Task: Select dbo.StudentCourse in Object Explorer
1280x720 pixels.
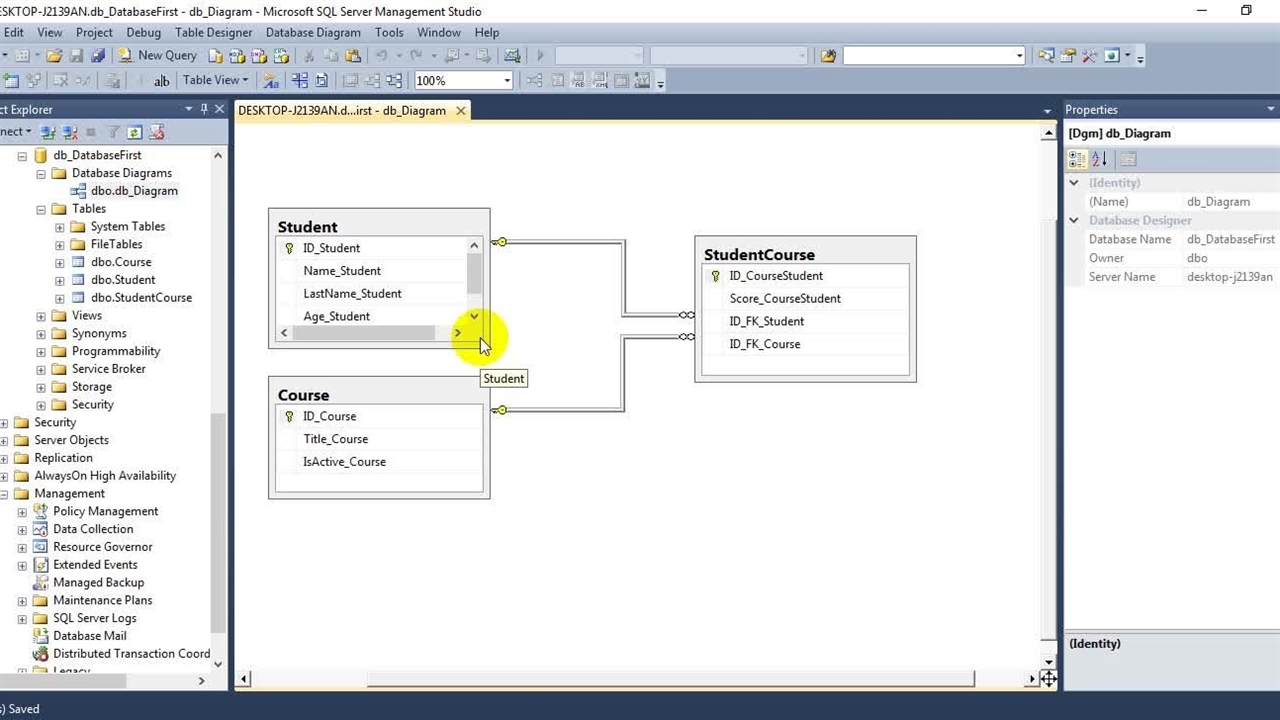Action: 141,298
